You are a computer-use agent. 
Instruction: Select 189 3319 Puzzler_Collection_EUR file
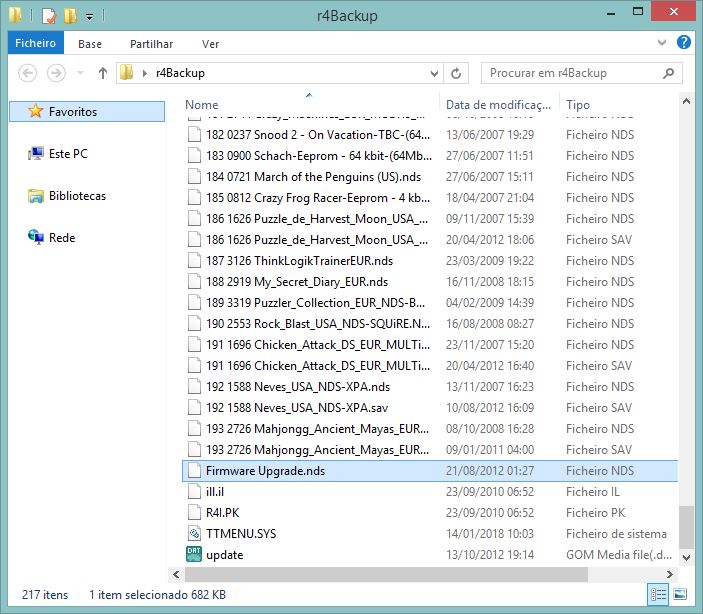[430, 303]
